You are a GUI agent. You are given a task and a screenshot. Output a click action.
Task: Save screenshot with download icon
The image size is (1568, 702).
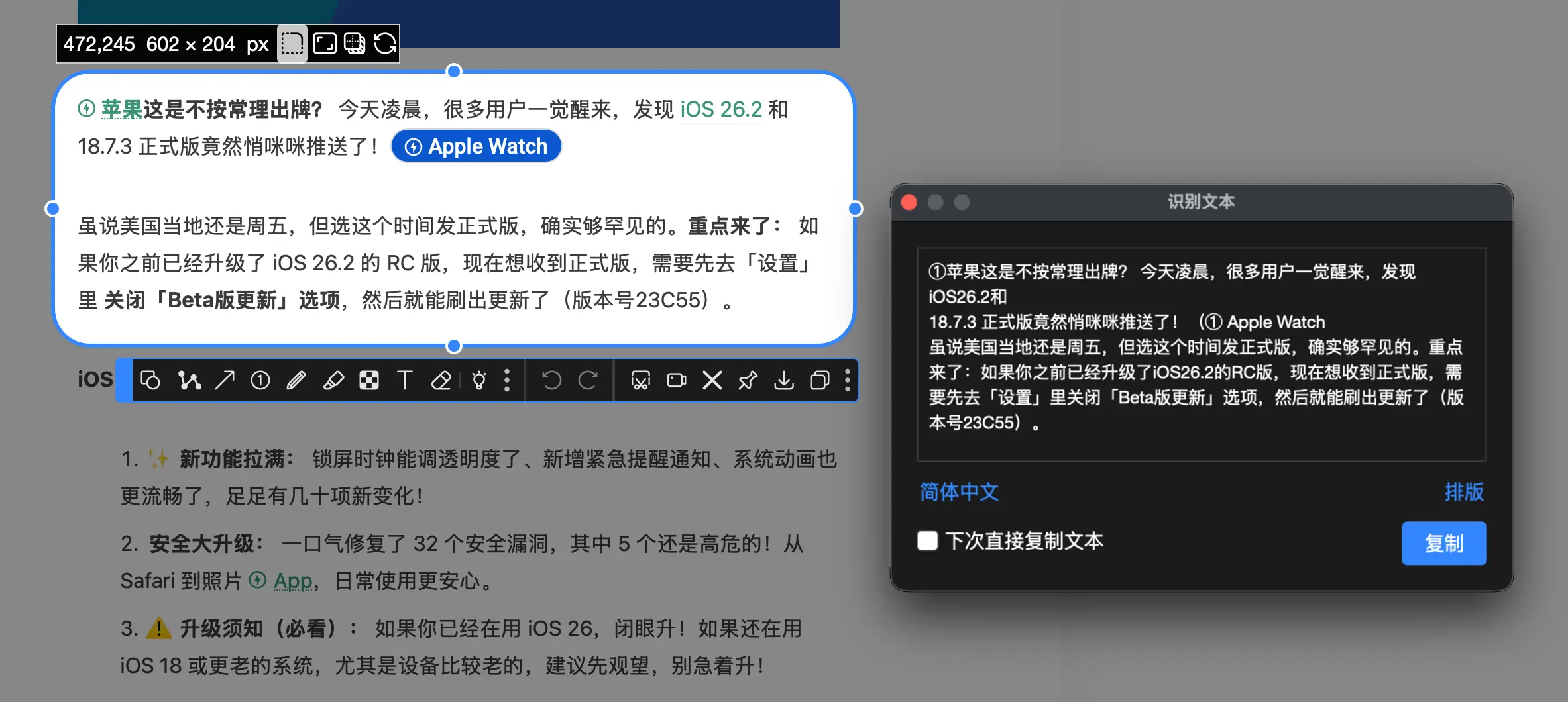pyautogui.click(x=784, y=380)
